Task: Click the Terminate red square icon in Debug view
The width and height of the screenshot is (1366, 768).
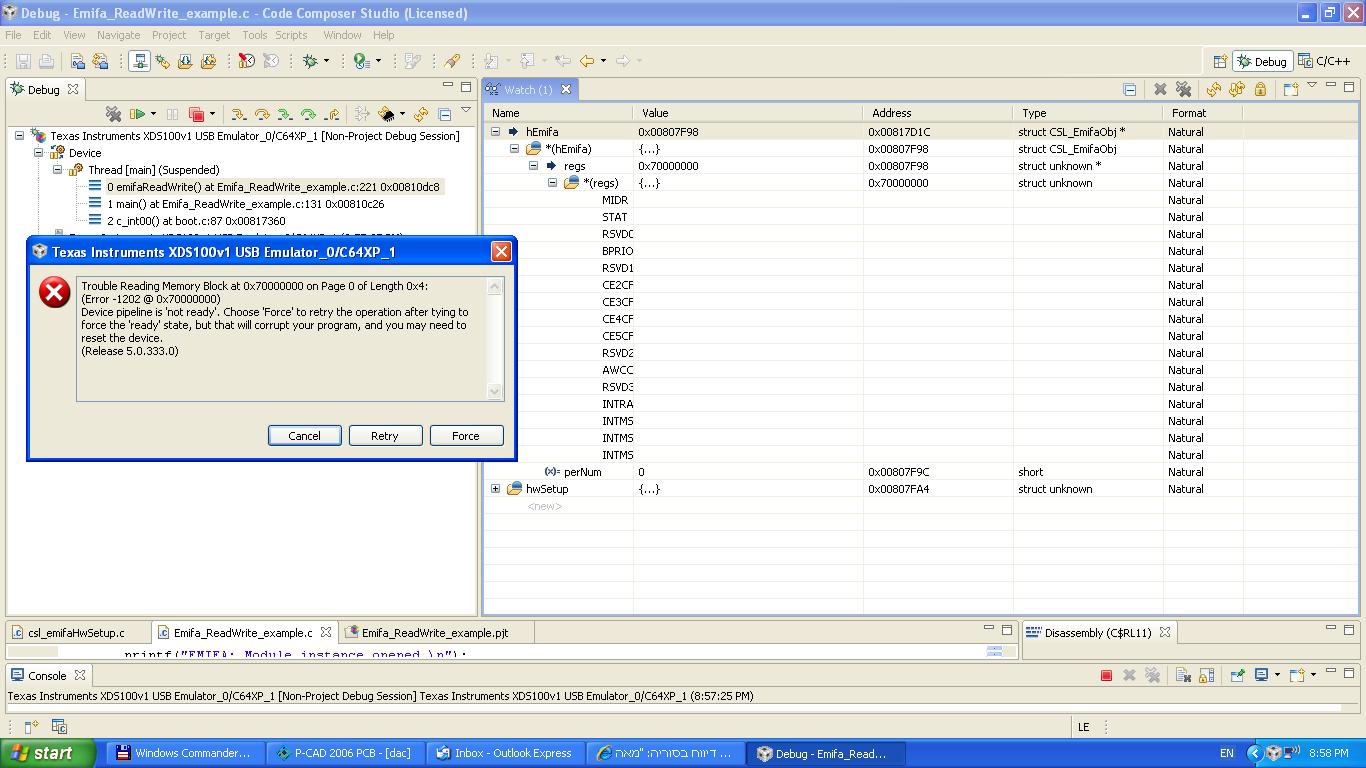Action: [196, 114]
